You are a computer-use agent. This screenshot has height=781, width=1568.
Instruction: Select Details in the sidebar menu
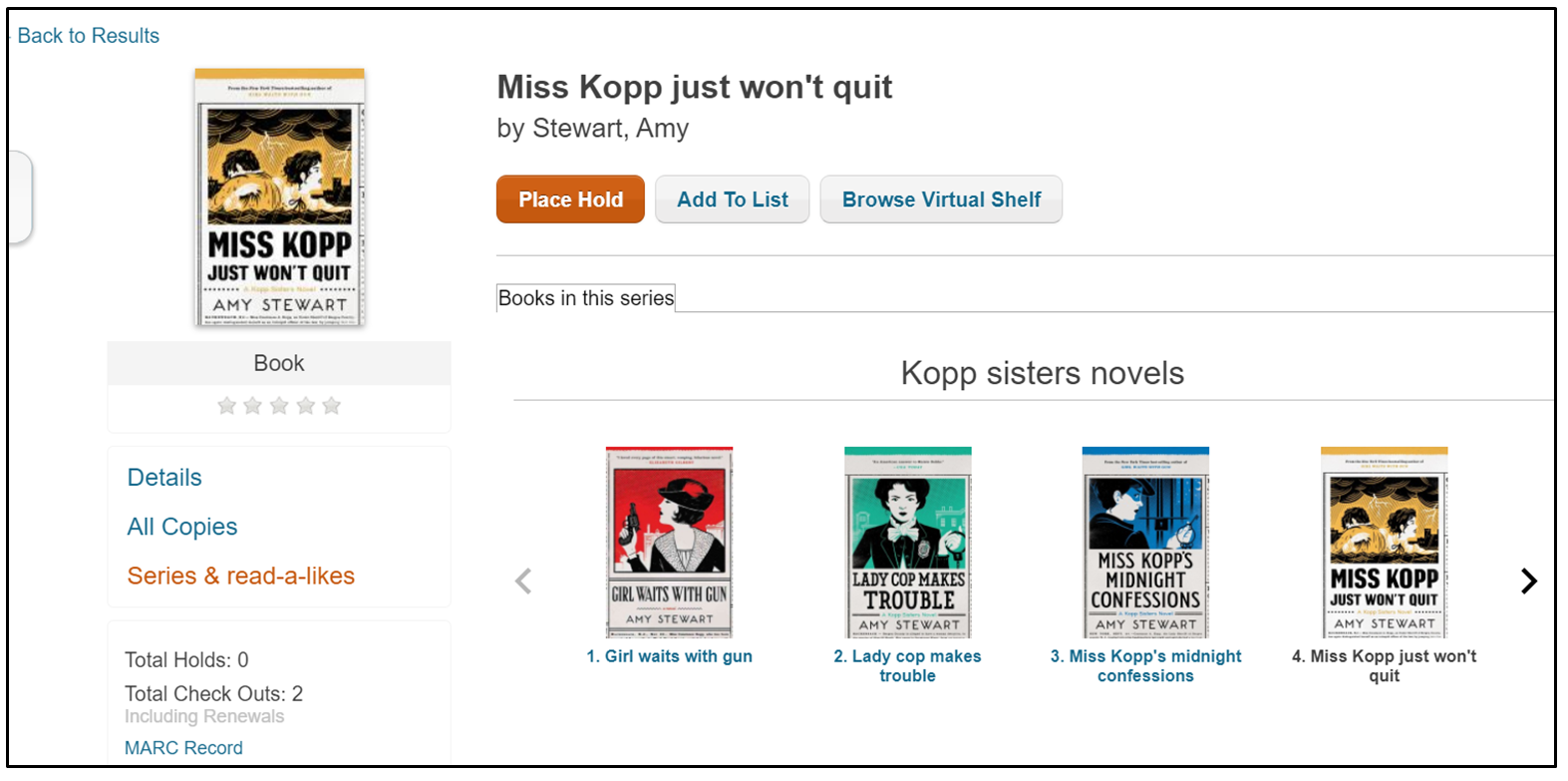(163, 477)
